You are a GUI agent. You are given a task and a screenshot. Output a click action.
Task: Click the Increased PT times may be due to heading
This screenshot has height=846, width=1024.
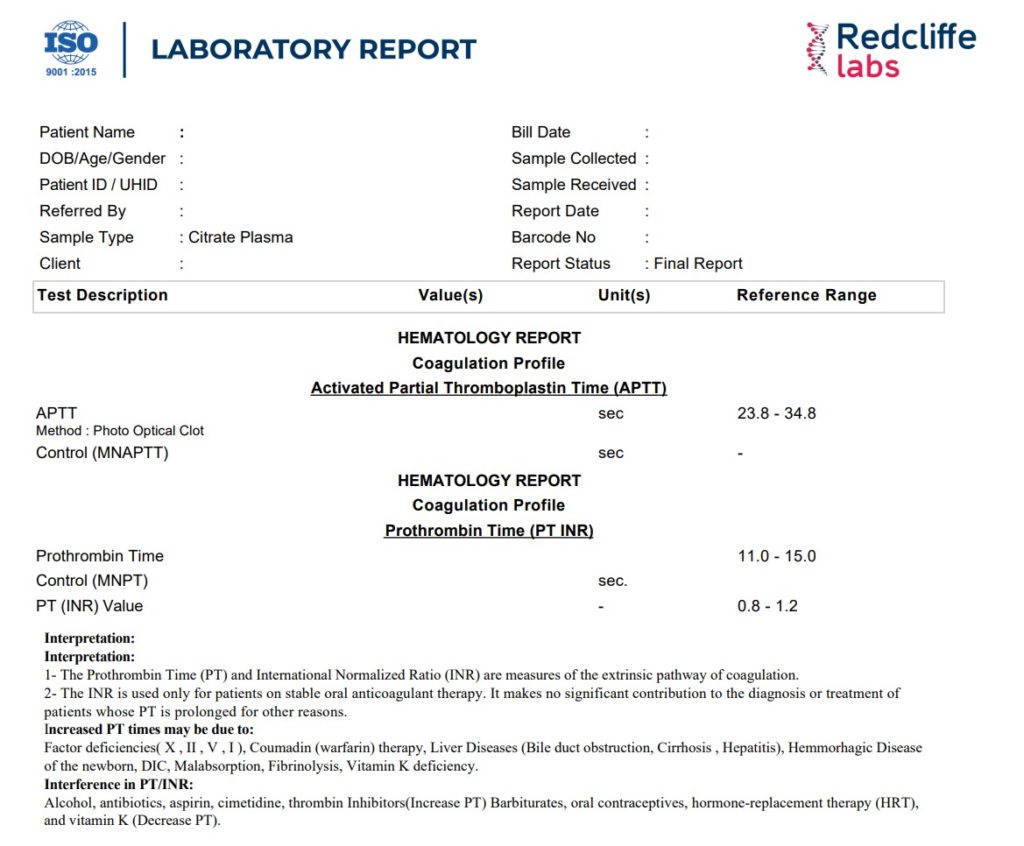pos(149,729)
